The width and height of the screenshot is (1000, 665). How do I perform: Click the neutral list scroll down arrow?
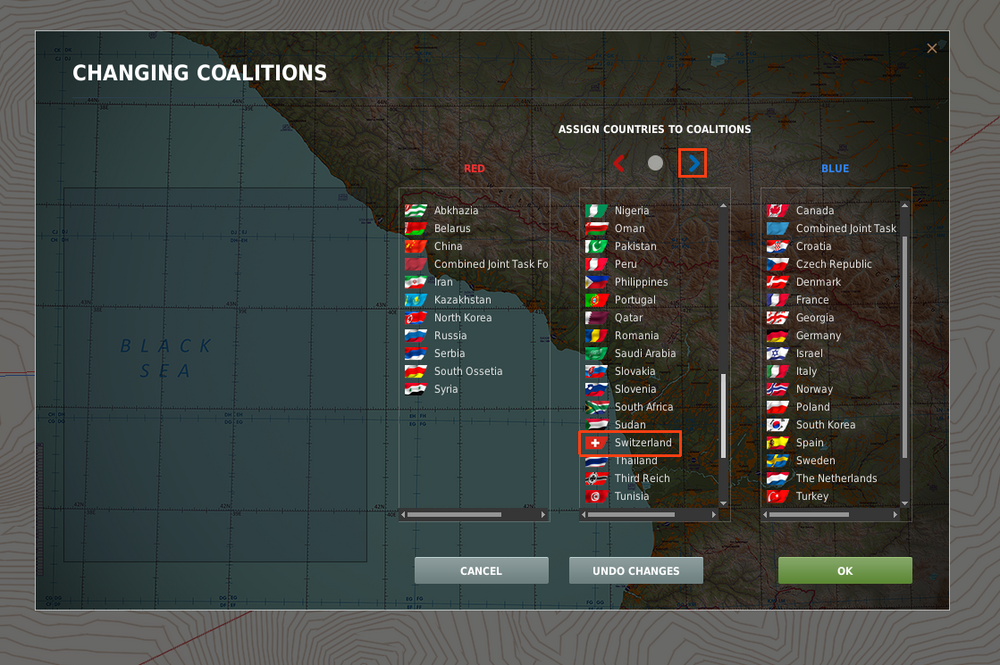point(723,504)
